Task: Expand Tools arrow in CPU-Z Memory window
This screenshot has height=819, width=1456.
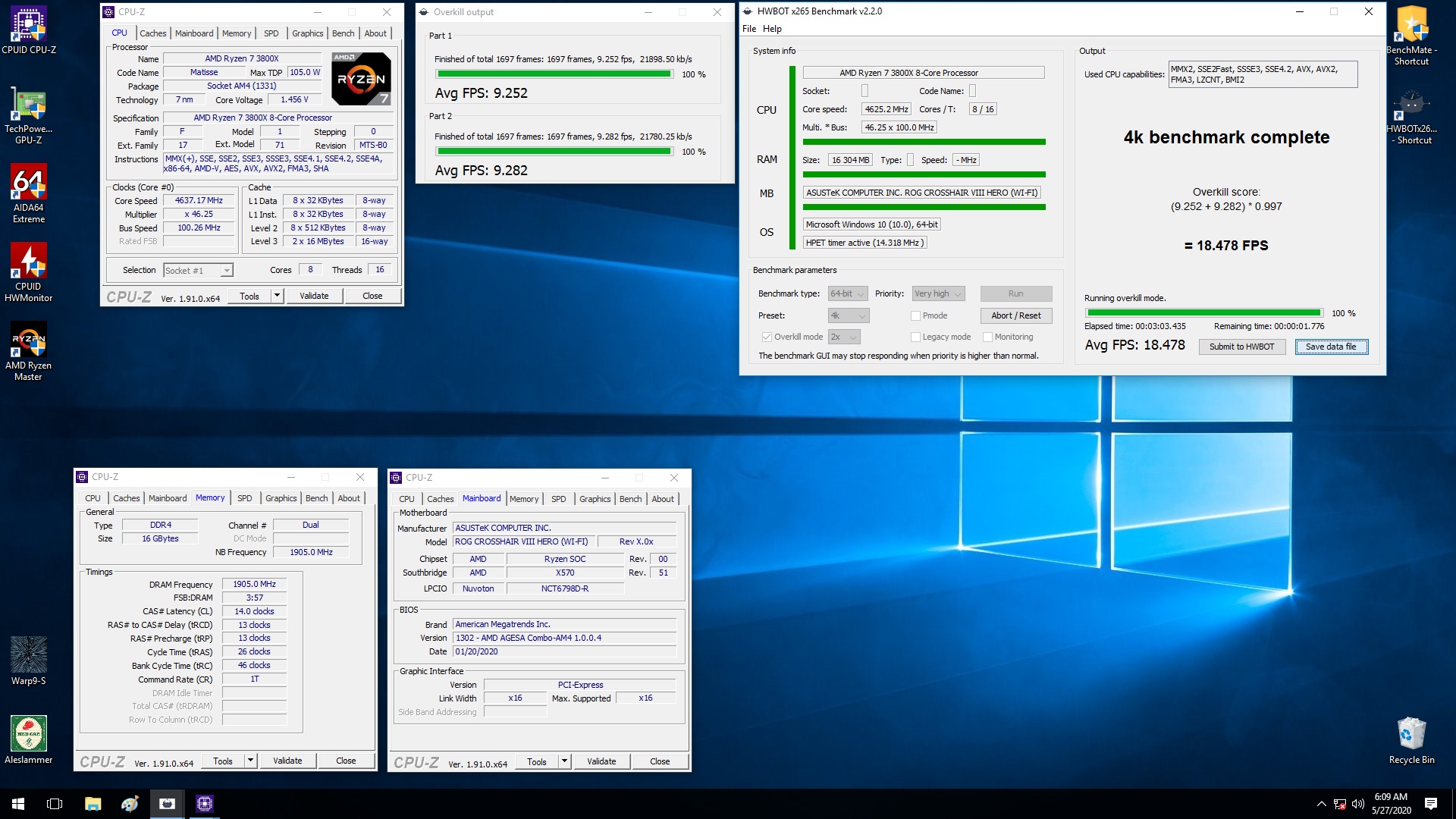Action: pos(250,761)
